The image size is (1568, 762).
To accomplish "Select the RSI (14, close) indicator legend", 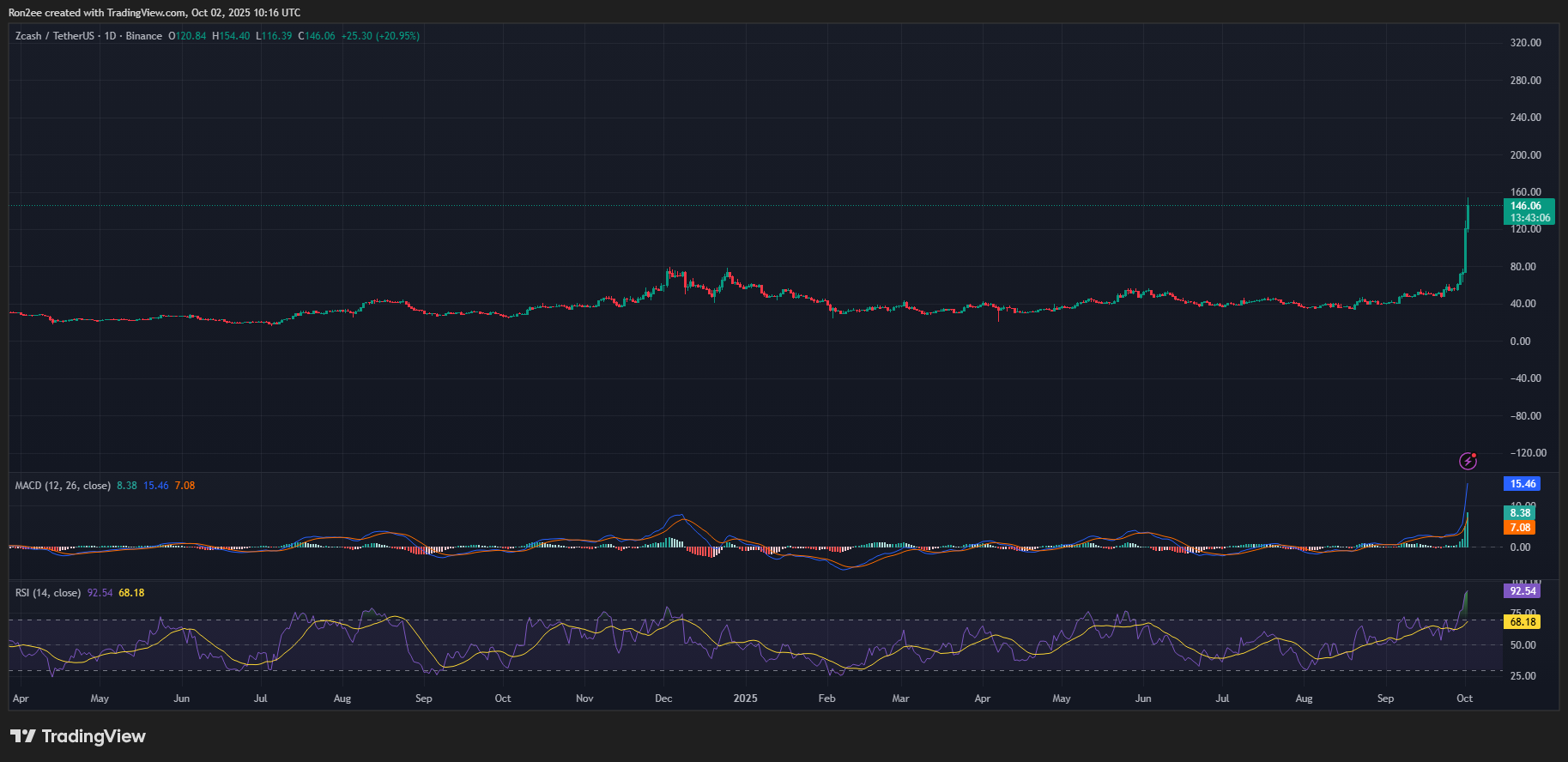I will click(x=48, y=593).
